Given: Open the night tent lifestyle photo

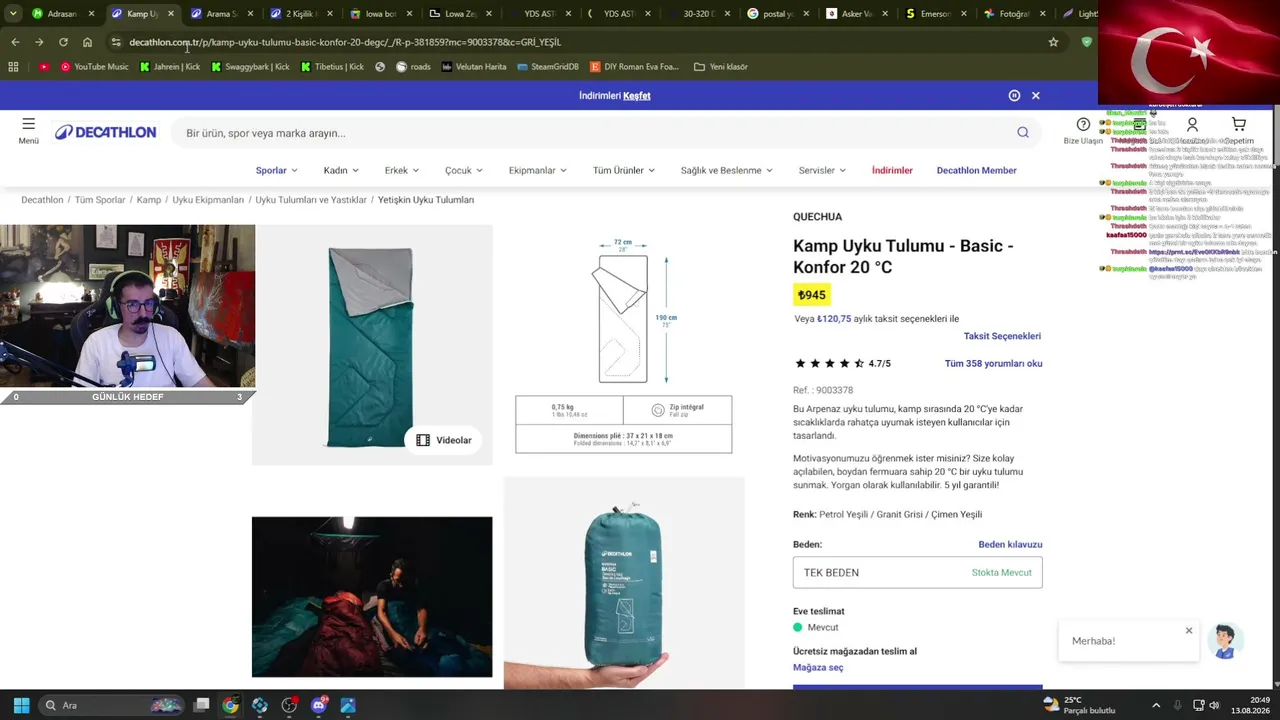Looking at the screenshot, I should [372, 597].
